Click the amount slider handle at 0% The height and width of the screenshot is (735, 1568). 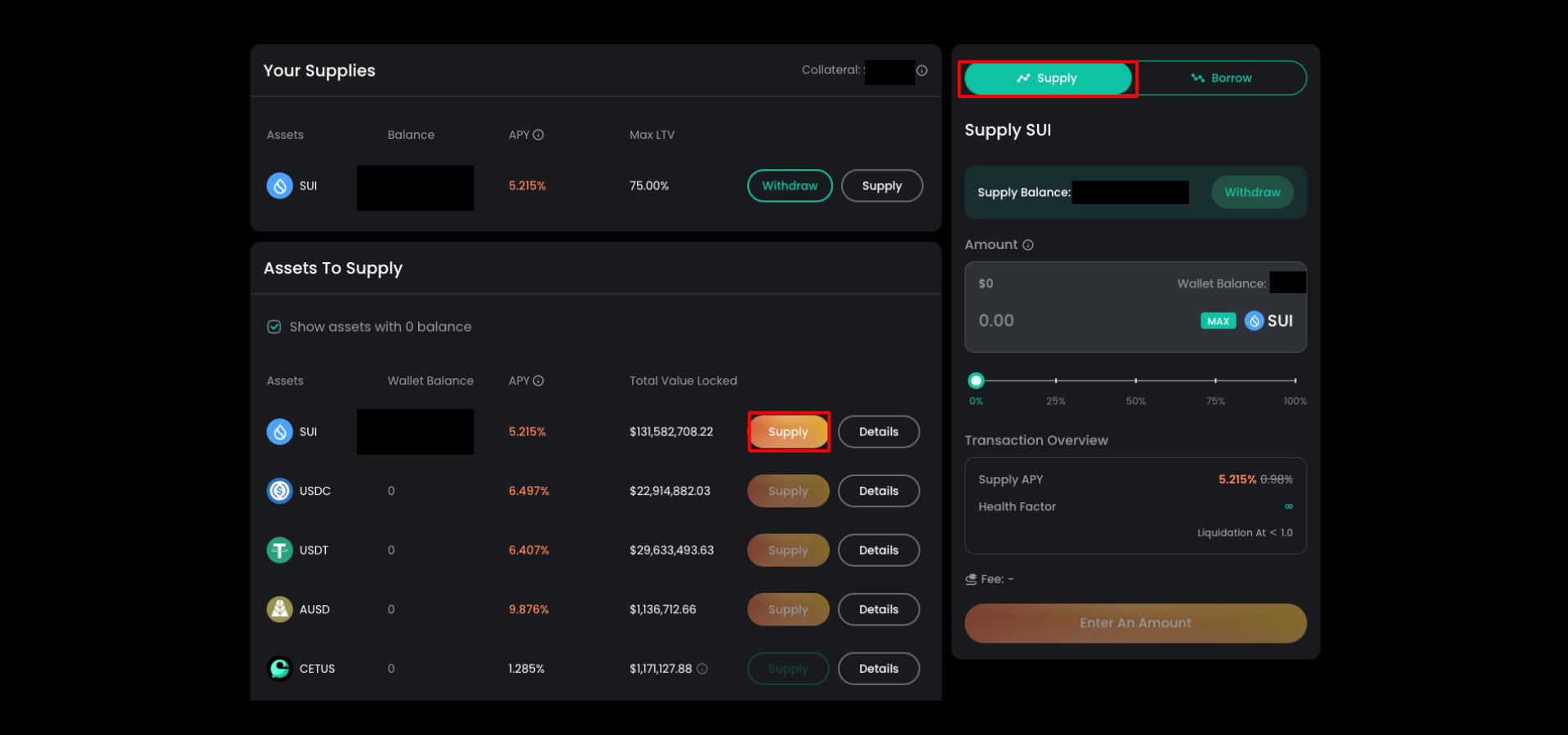tap(976, 381)
